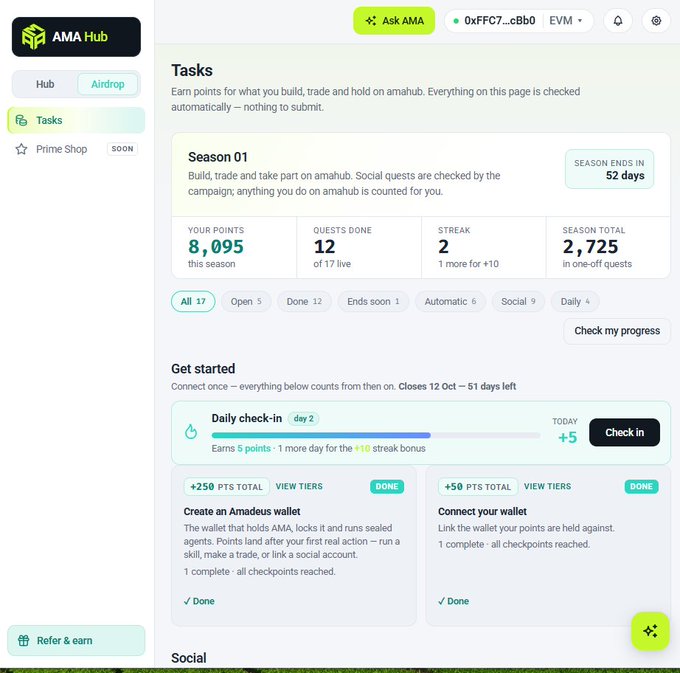680x673 pixels.
Task: Open settings gear icon
Action: tap(656, 20)
